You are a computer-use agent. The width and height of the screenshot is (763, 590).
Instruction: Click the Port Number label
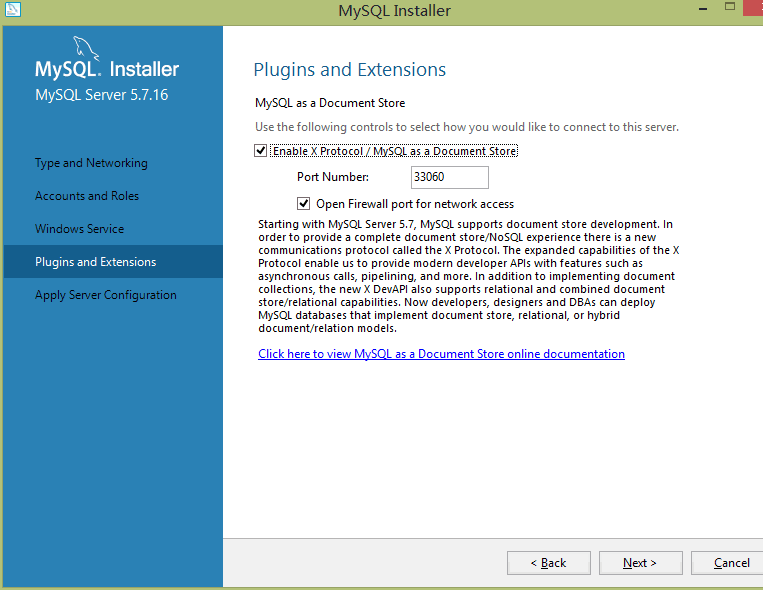click(333, 177)
